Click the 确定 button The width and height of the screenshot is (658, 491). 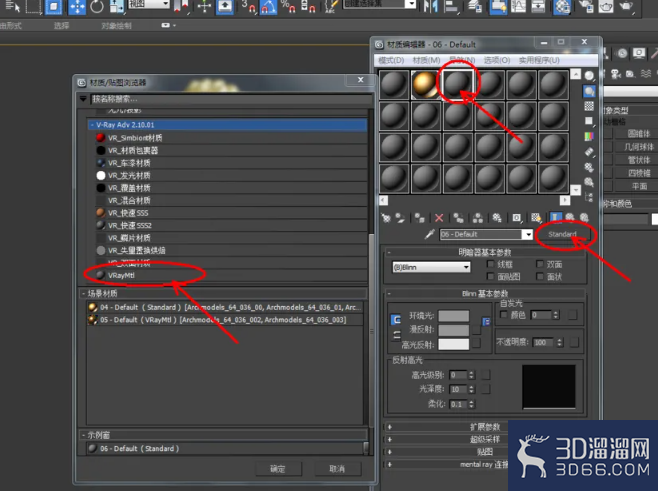[278, 469]
